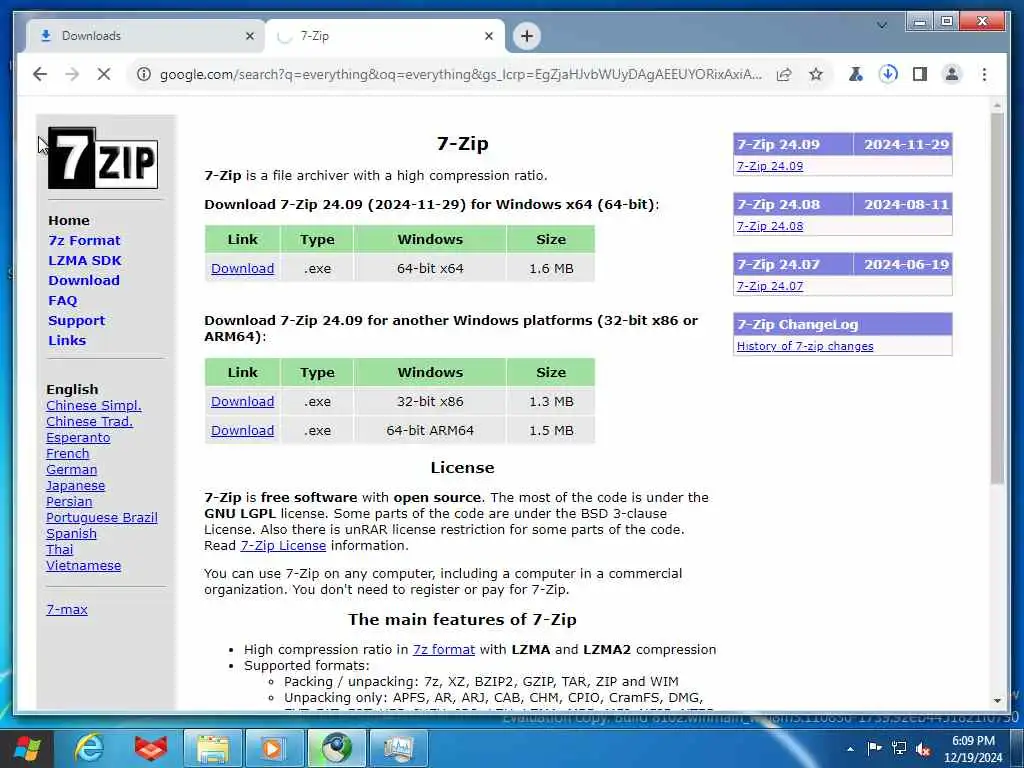Download the 32-bit x86 .exe installer
The height and width of the screenshot is (768, 1024).
tap(242, 402)
